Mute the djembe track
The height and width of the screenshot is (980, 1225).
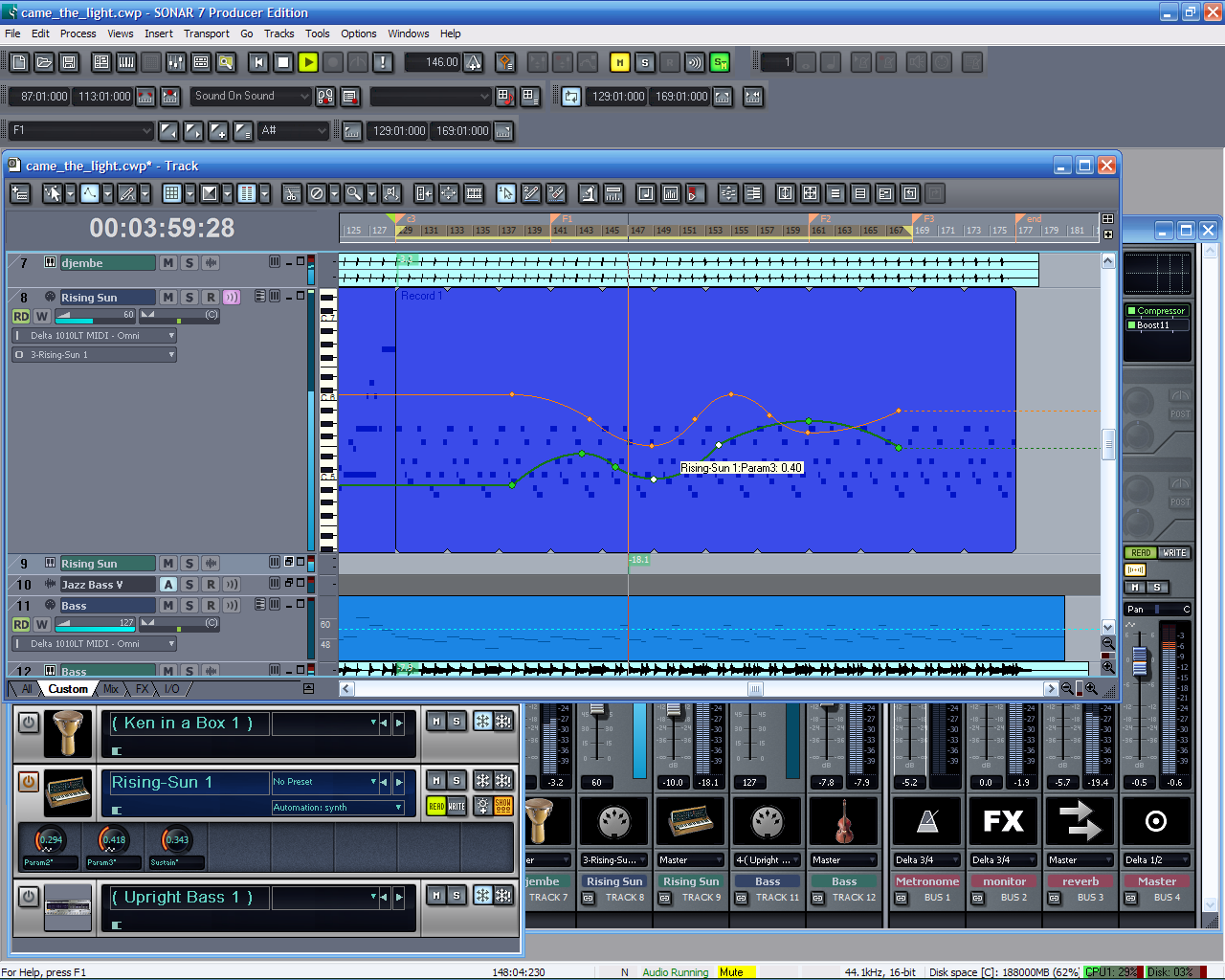[168, 263]
